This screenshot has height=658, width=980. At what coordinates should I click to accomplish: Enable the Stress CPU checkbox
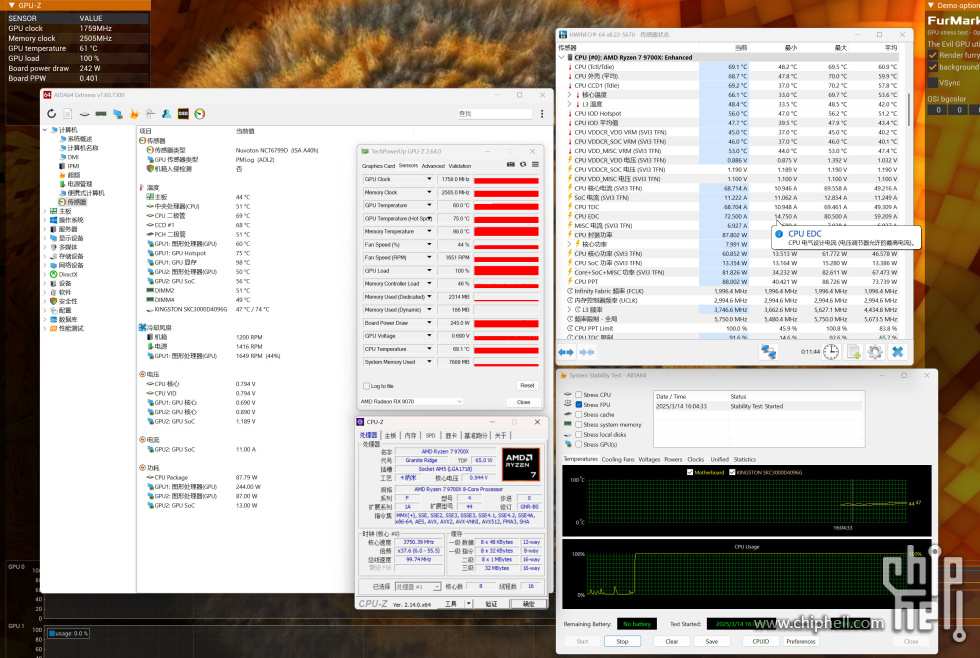579,395
